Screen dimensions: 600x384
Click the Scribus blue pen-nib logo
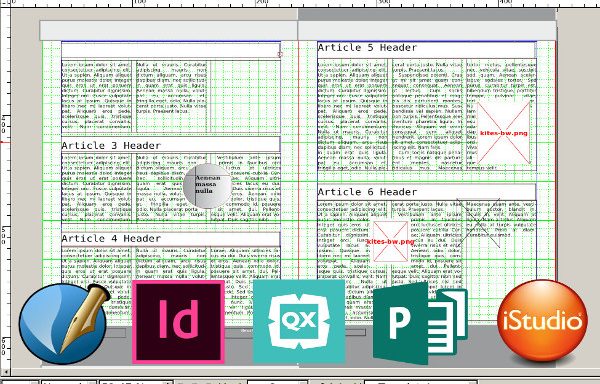coord(64,324)
